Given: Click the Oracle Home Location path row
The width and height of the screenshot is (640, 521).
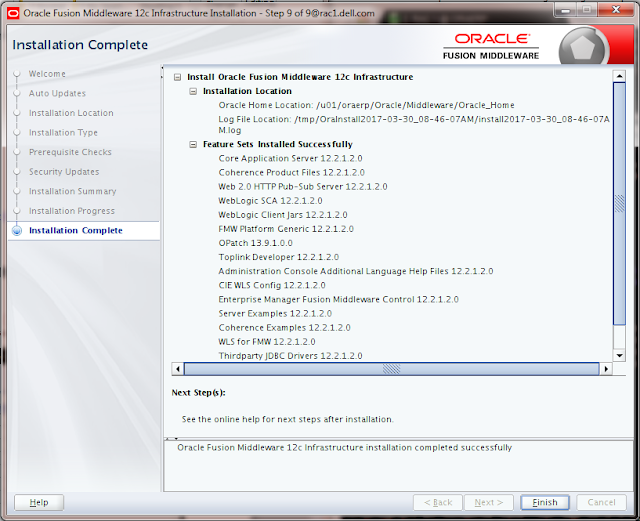Looking at the screenshot, I should (x=366, y=105).
